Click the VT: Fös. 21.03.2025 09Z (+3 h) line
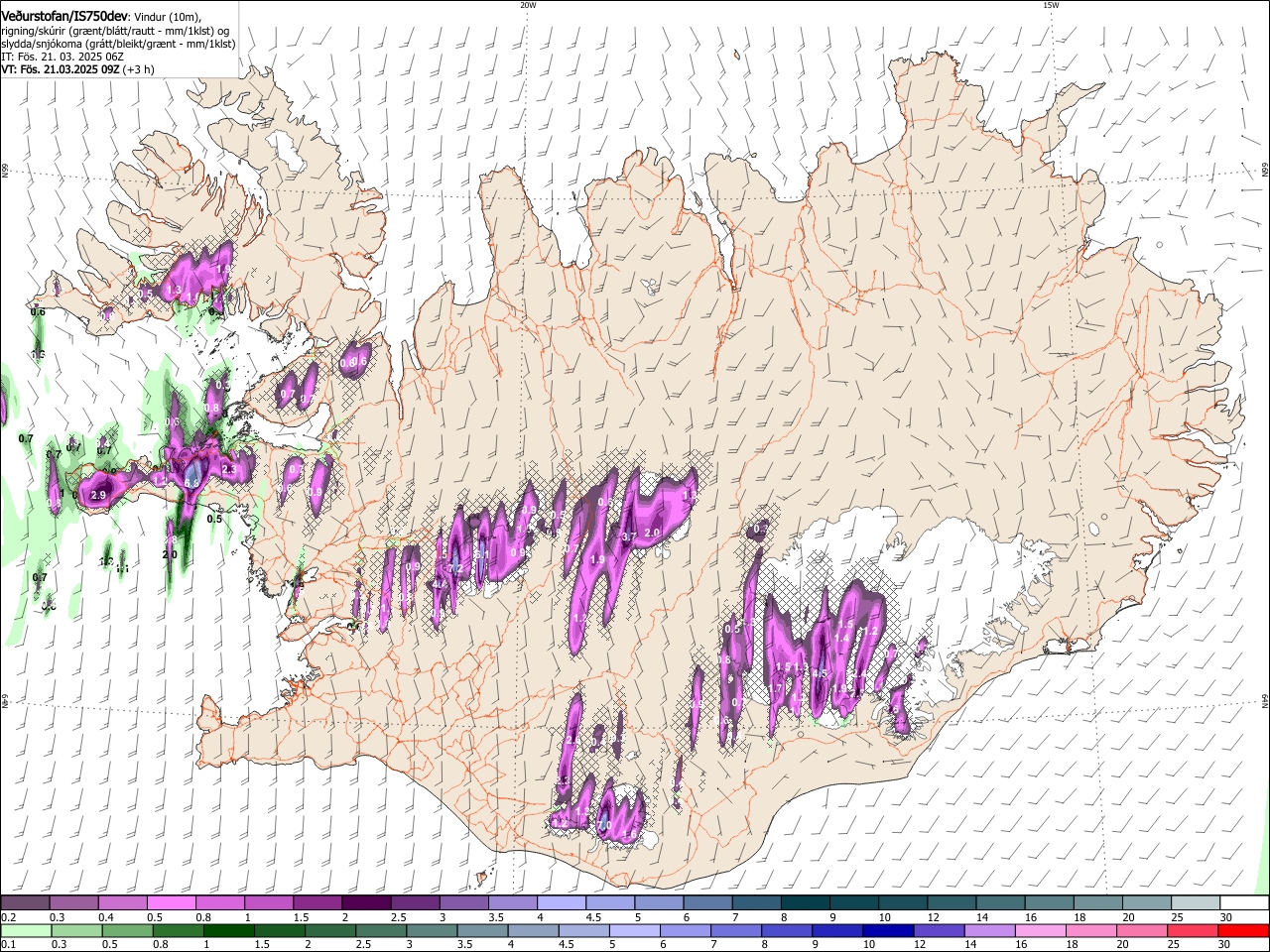 point(77,70)
